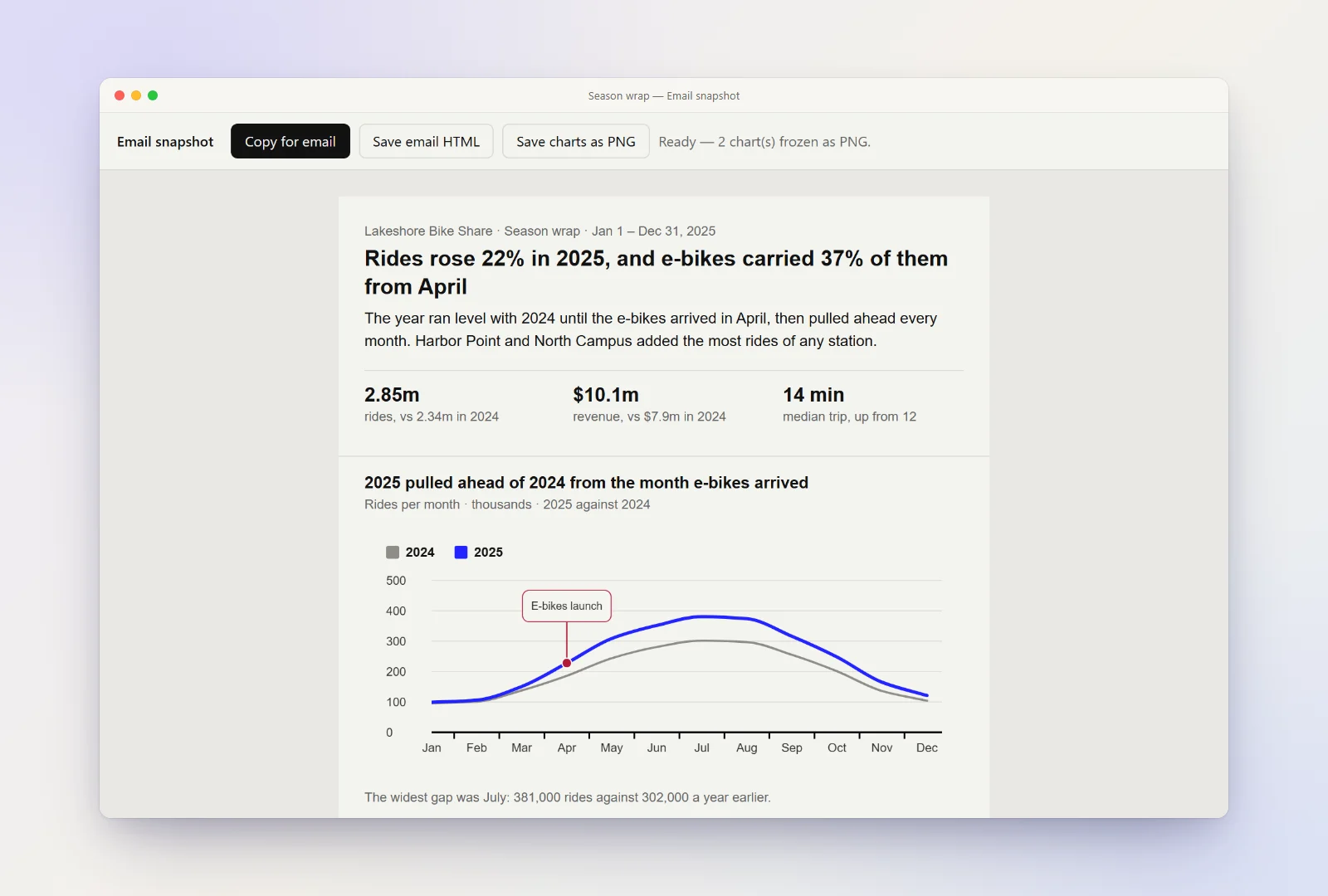Click the '$10.1m' revenue figure
Screen dimensions: 1328x896
(606, 395)
